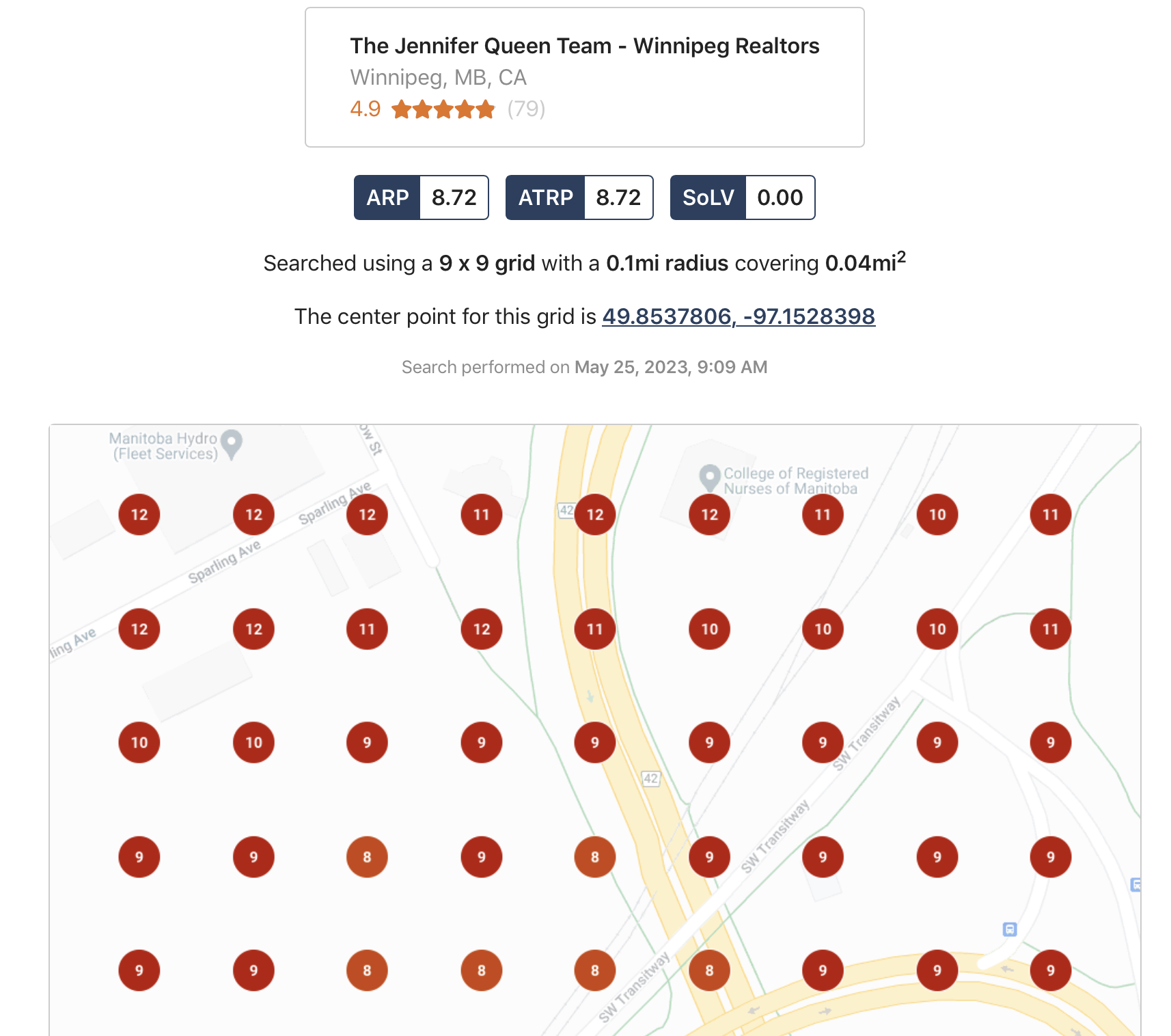This screenshot has width=1171, height=1036.
Task: Click the Winnipeg, MB, CA location text
Action: [438, 77]
